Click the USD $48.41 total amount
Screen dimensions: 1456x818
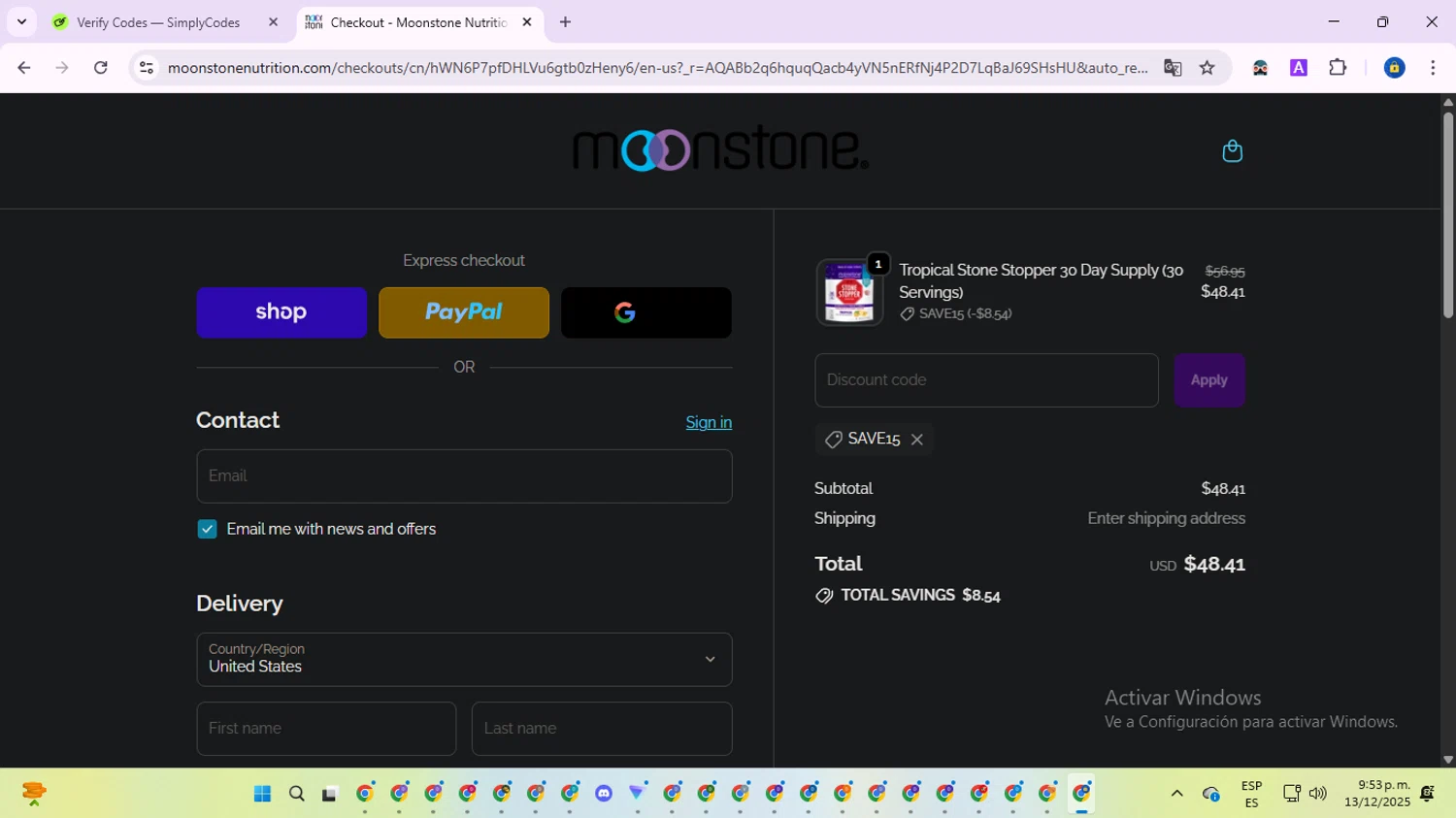point(1197,564)
